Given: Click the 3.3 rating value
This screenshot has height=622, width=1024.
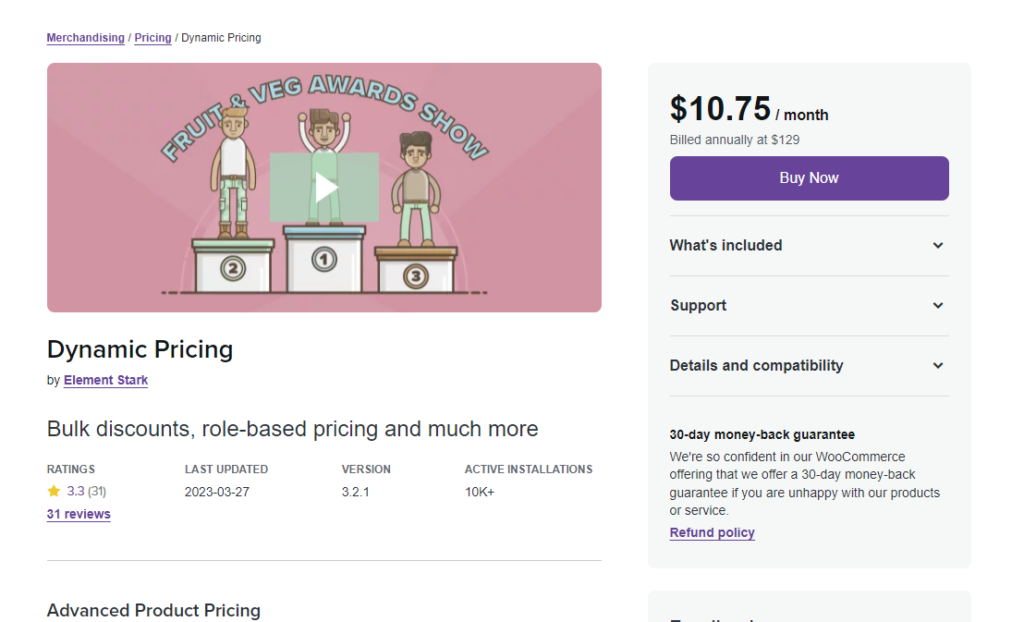Looking at the screenshot, I should 76,491.
